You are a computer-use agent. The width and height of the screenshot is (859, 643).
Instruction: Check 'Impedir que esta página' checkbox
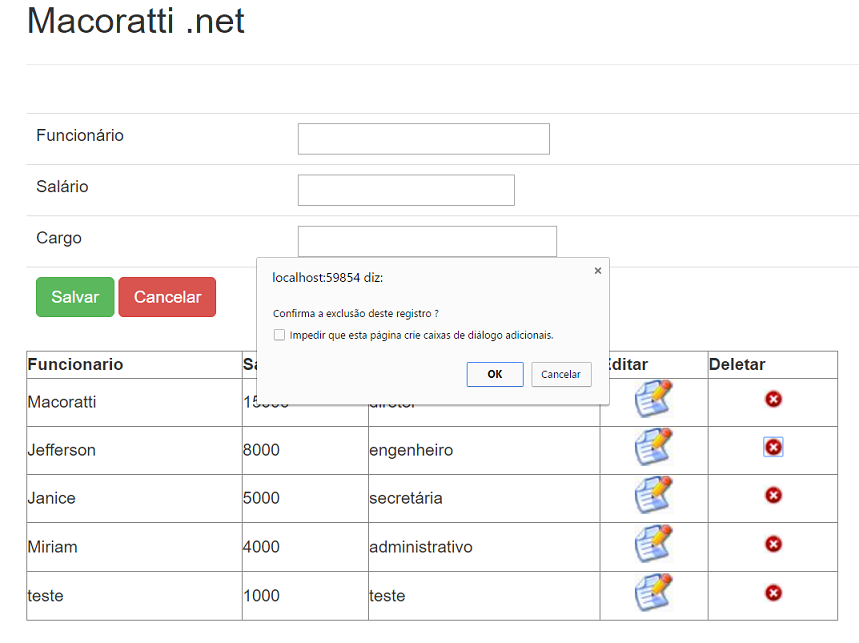click(x=280, y=335)
